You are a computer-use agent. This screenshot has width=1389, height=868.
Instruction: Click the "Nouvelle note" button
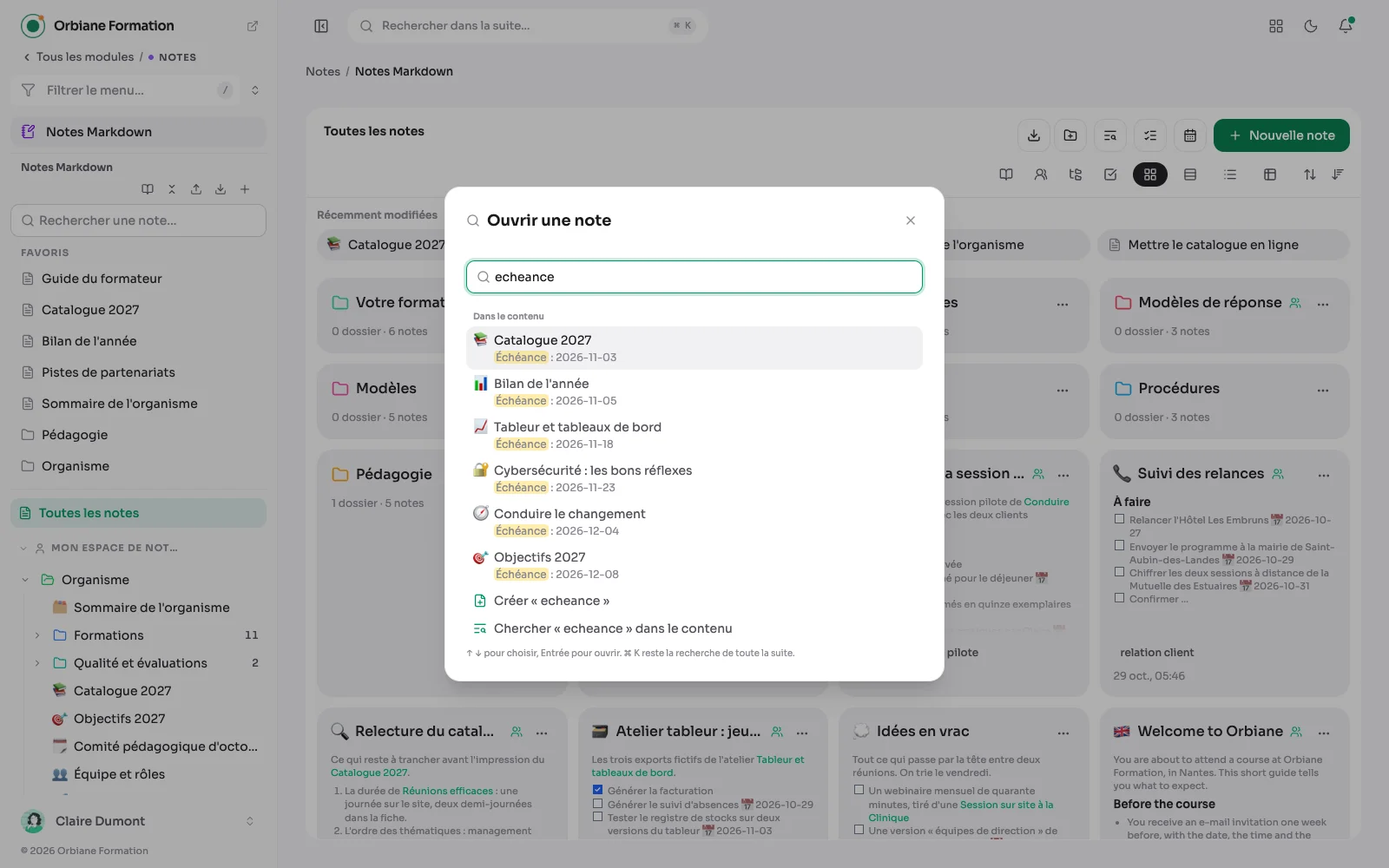click(x=1281, y=135)
